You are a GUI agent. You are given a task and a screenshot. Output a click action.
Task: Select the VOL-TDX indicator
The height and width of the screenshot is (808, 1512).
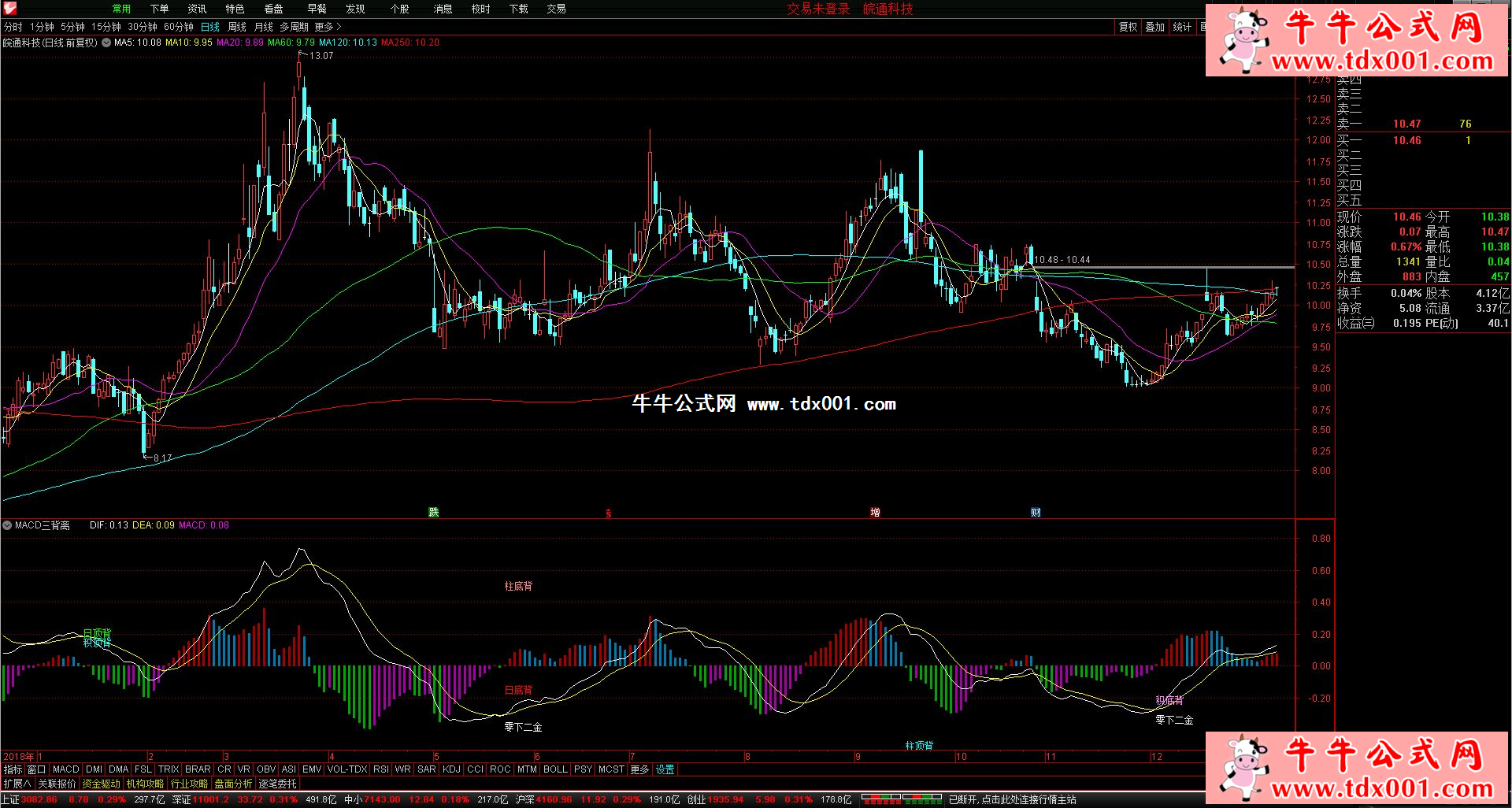pos(347,769)
